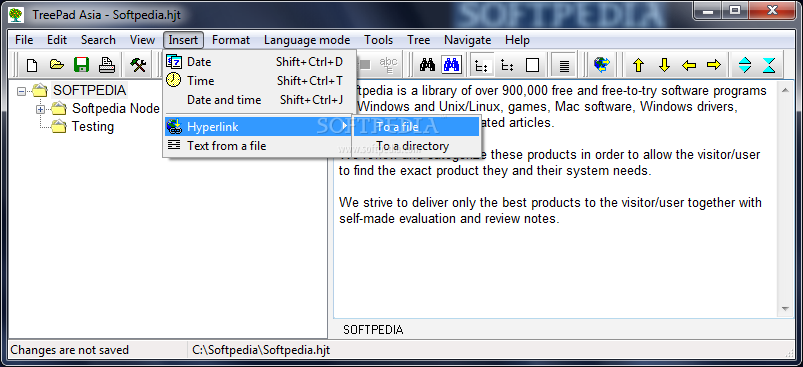Screen dimensions: 803x367
Task: Maximize the TreePad Asia window
Action: 736,10
